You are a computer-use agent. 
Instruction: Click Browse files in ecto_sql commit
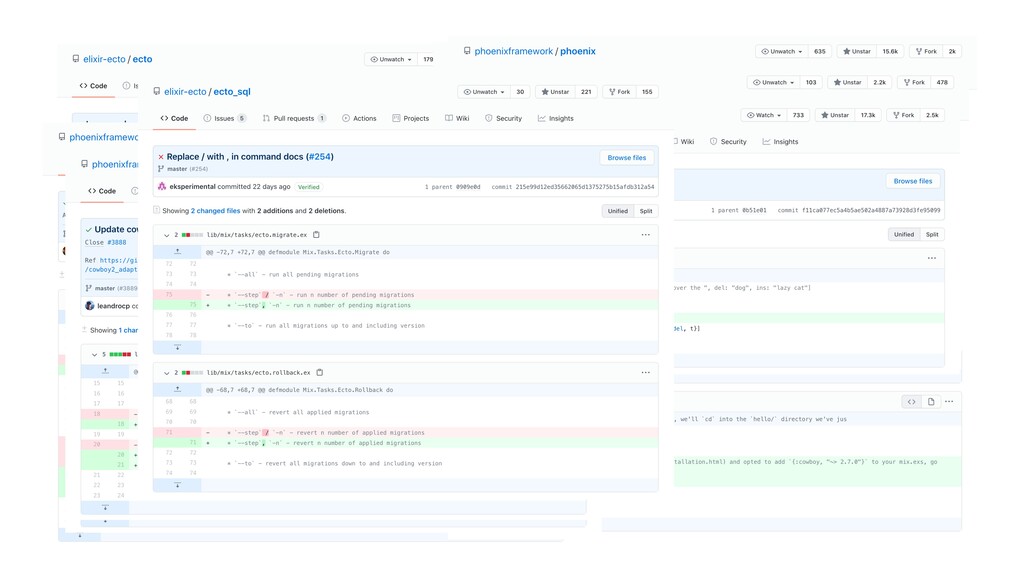(626, 157)
